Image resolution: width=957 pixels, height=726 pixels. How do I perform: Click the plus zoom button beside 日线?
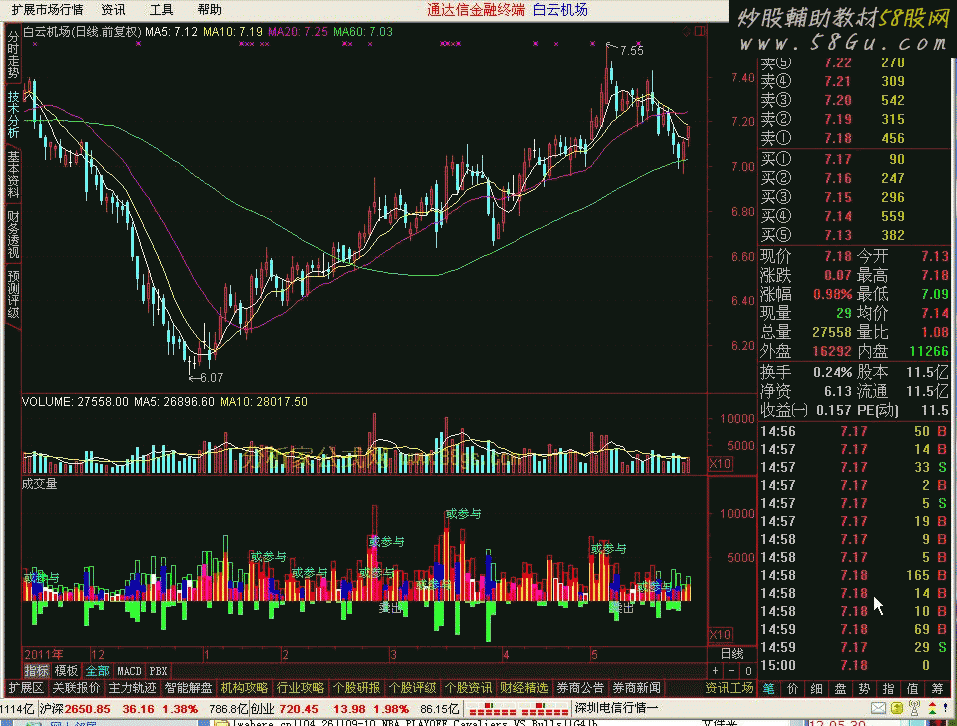coord(715,670)
